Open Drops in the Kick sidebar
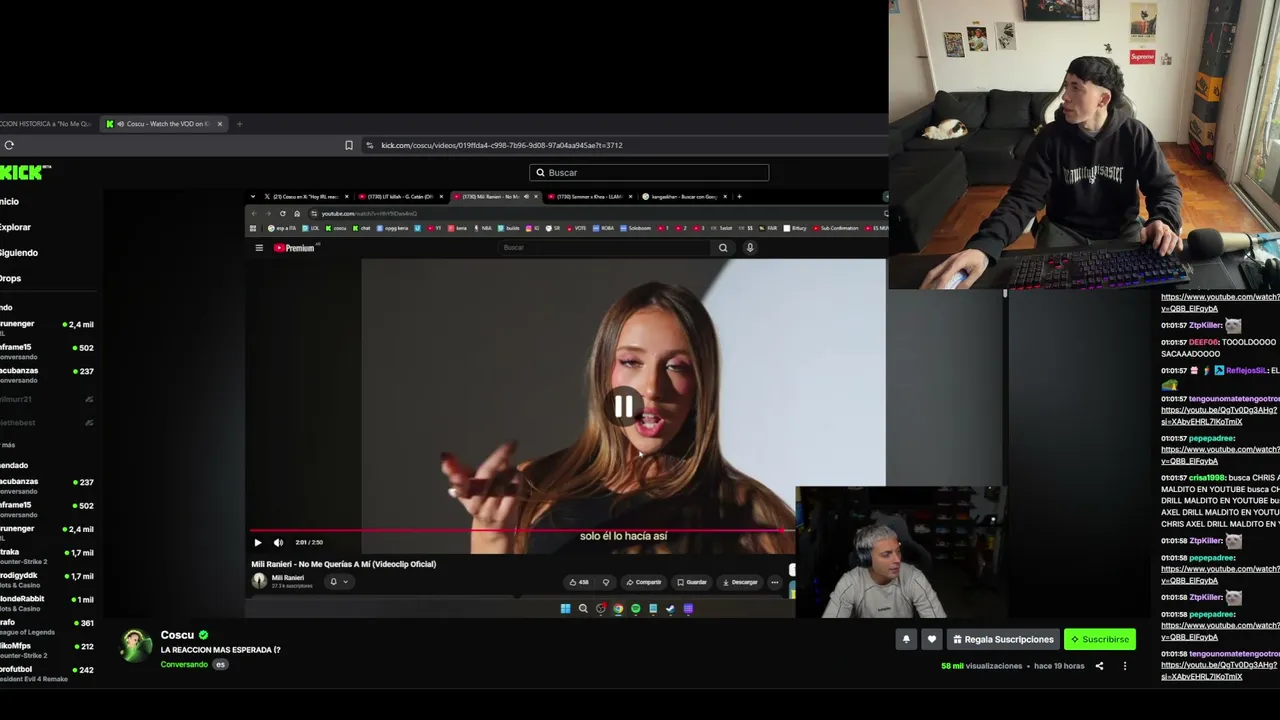 click(x=11, y=278)
